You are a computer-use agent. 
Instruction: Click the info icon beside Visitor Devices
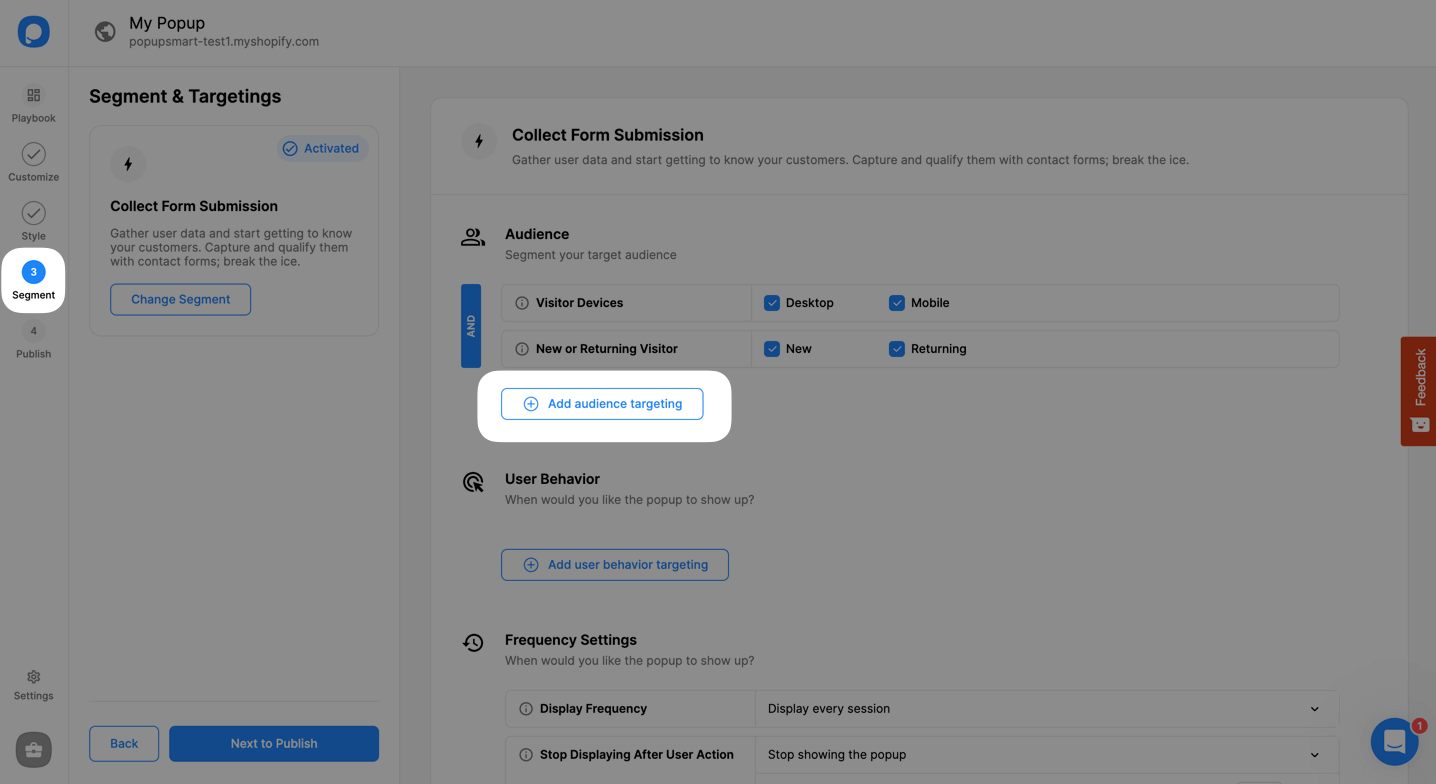[x=521, y=302]
